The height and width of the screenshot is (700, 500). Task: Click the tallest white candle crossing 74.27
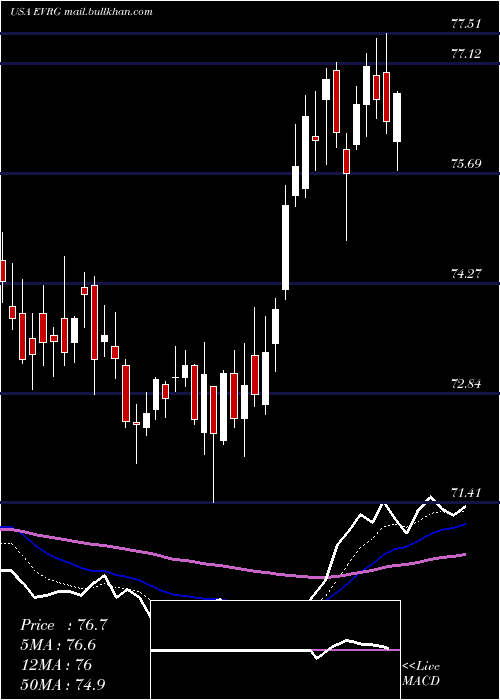(285, 247)
